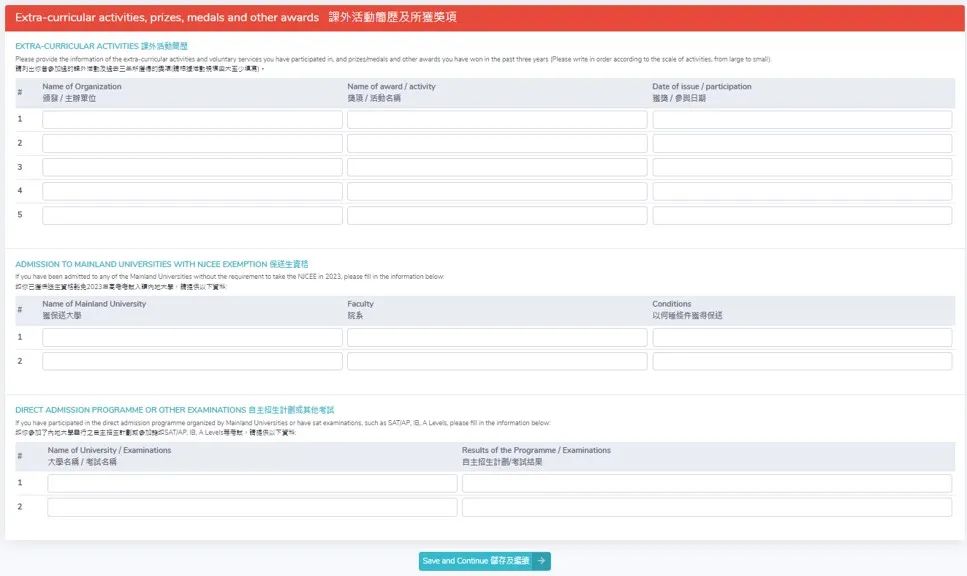967x576 pixels.
Task: Select Results of the Programme field row 1
Action: click(x=707, y=484)
